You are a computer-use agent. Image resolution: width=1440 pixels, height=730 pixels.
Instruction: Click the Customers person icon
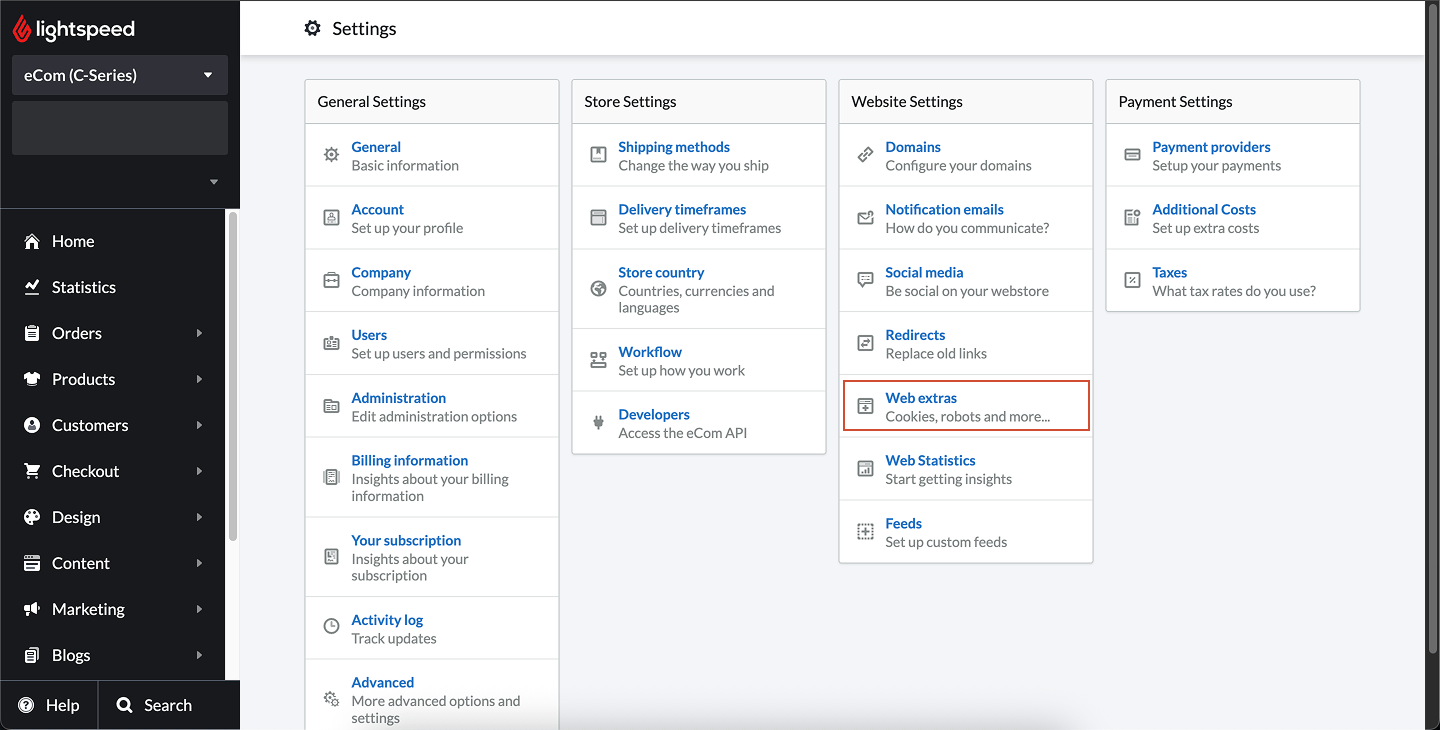(32, 425)
